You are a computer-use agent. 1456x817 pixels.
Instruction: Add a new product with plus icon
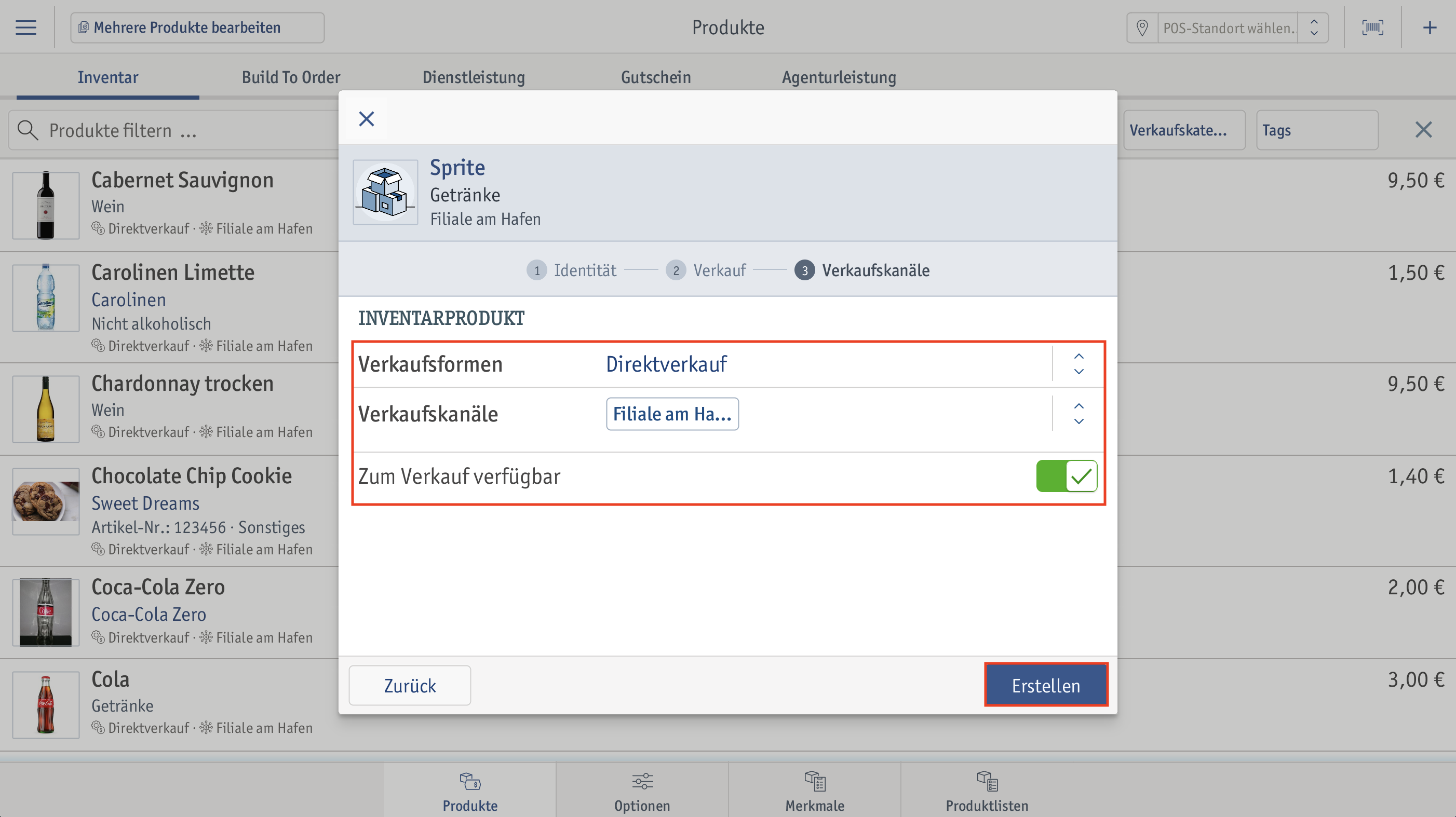click(x=1430, y=27)
